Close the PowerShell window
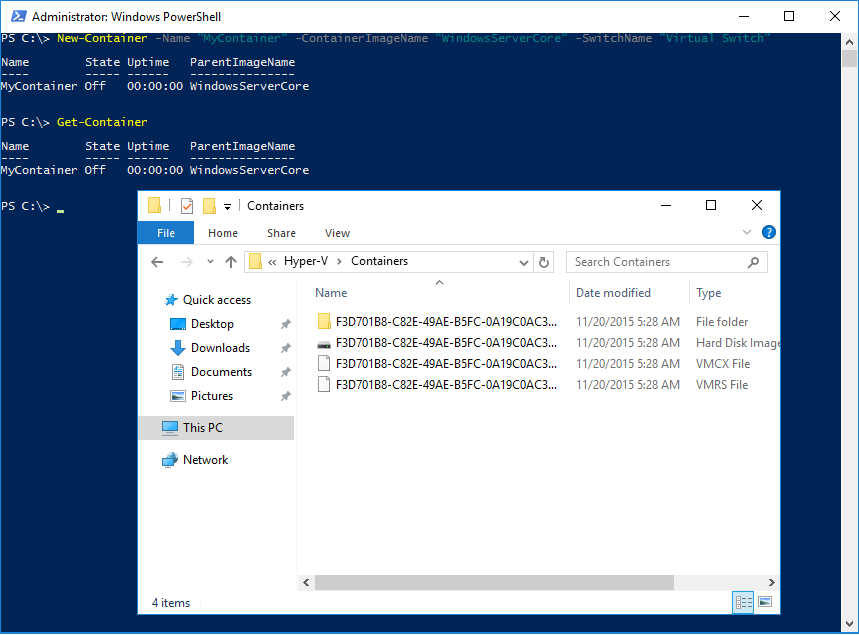859x635 pixels. click(x=835, y=16)
